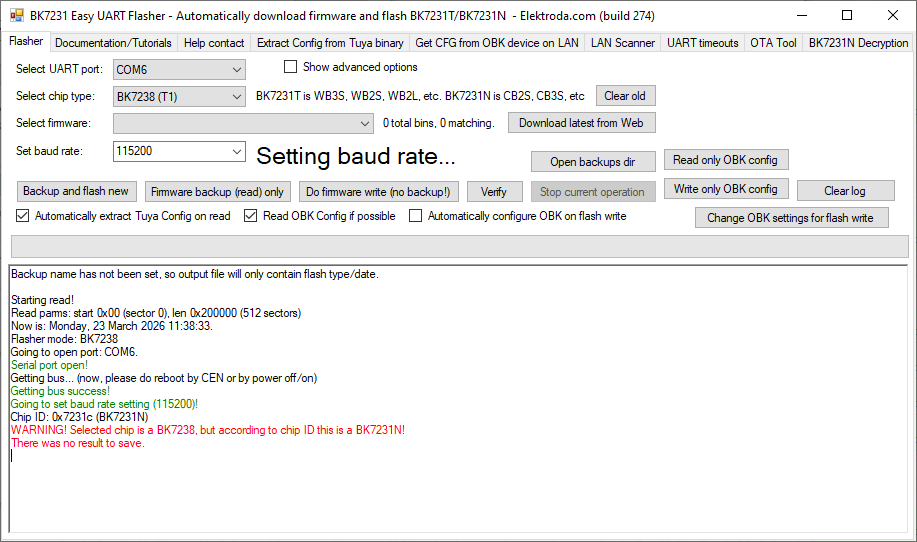Click the 'Getting bus... (now, please do reboot' line
This screenshot has height=542, width=917.
[164, 378]
